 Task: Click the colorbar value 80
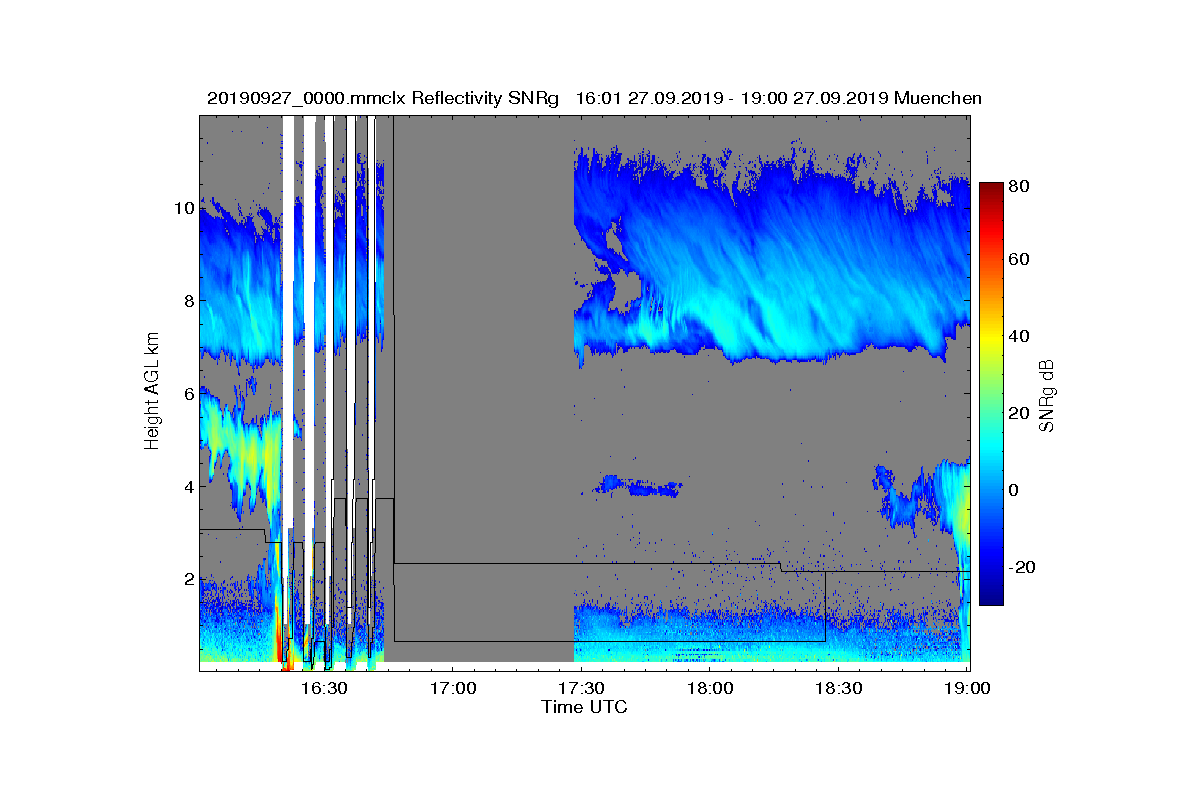pos(1020,185)
